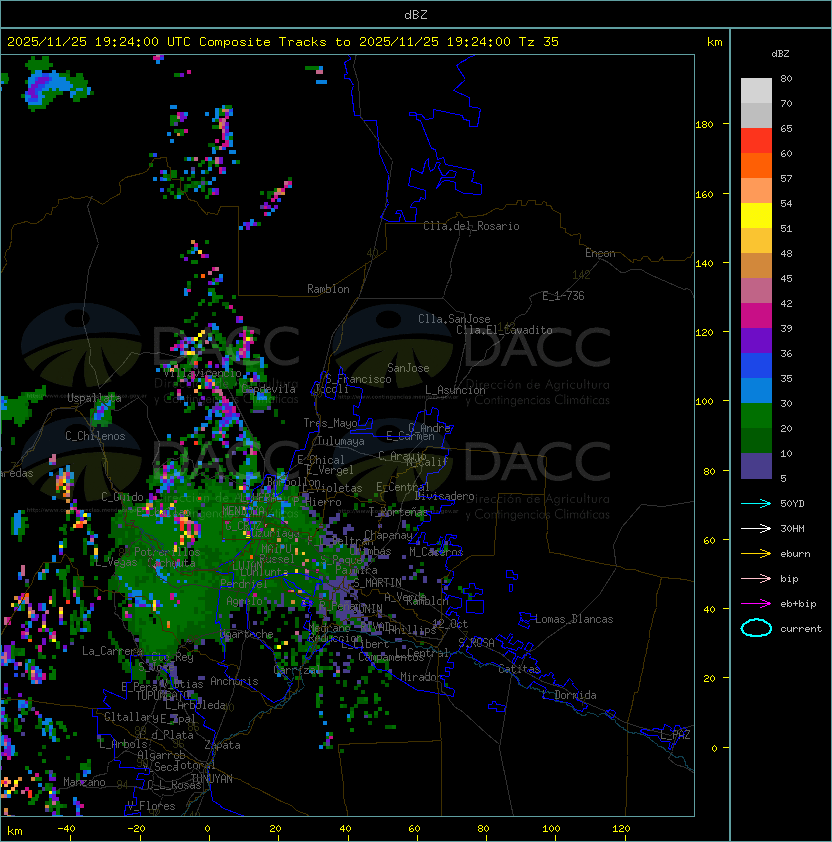The height and width of the screenshot is (842, 832).
Task: Click the 'TUNUYAN' place label
Action: pyautogui.click(x=212, y=779)
